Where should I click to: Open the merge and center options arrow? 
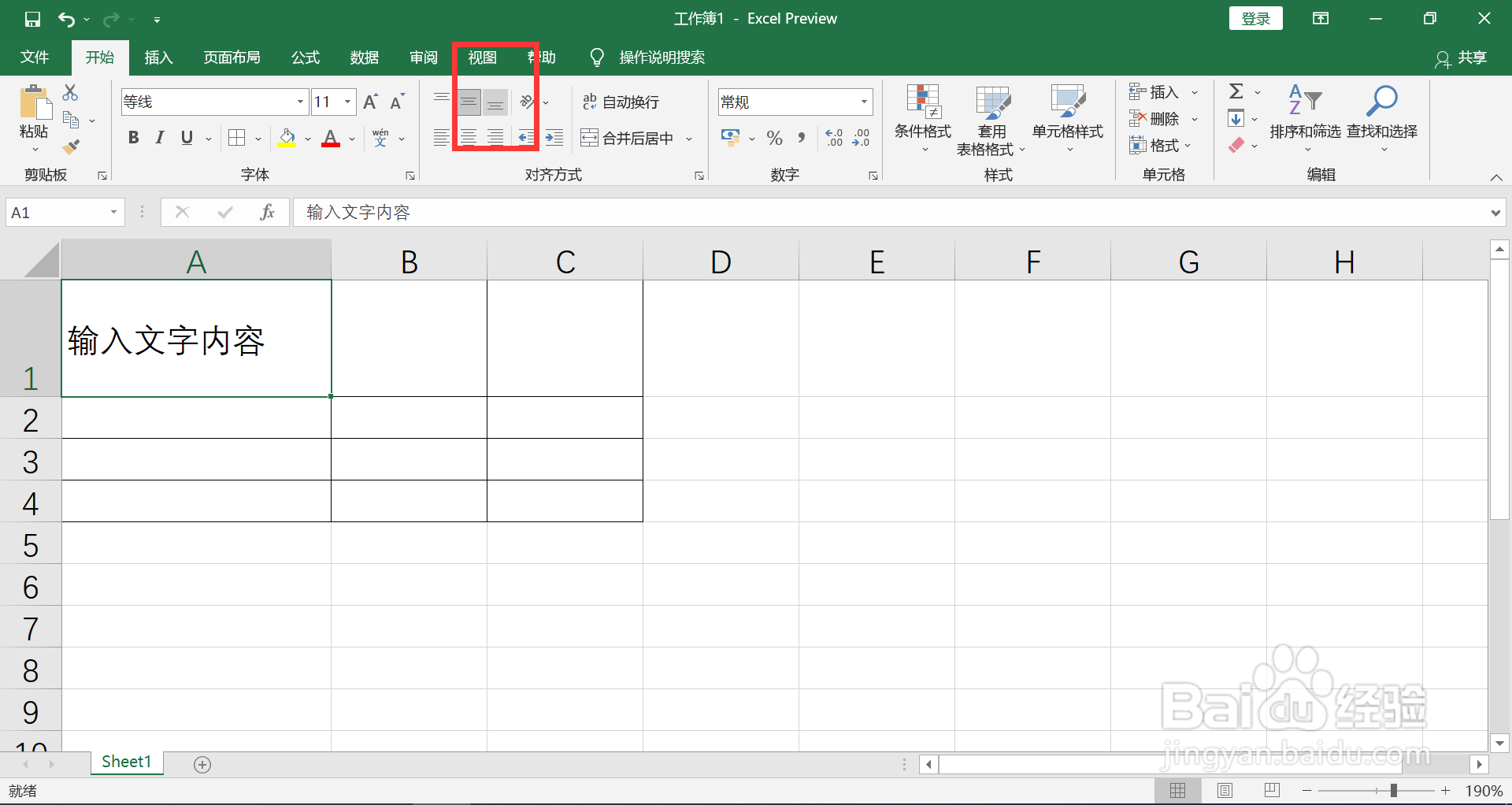(689, 139)
